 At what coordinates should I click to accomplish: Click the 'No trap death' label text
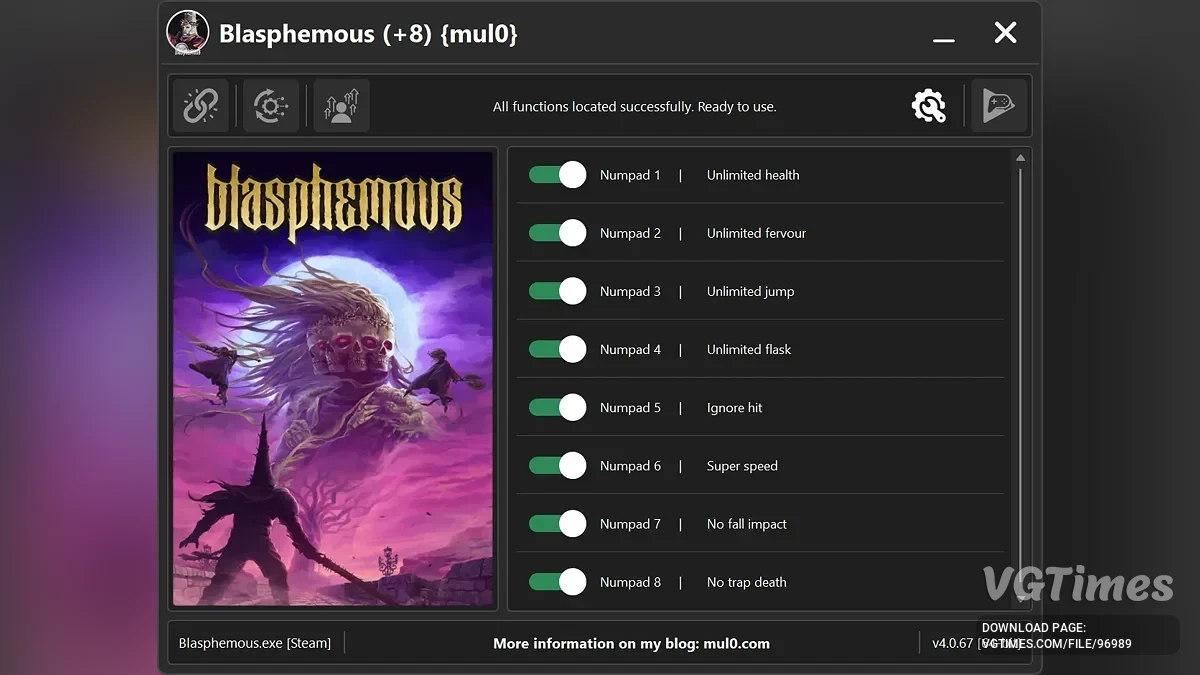click(x=746, y=581)
